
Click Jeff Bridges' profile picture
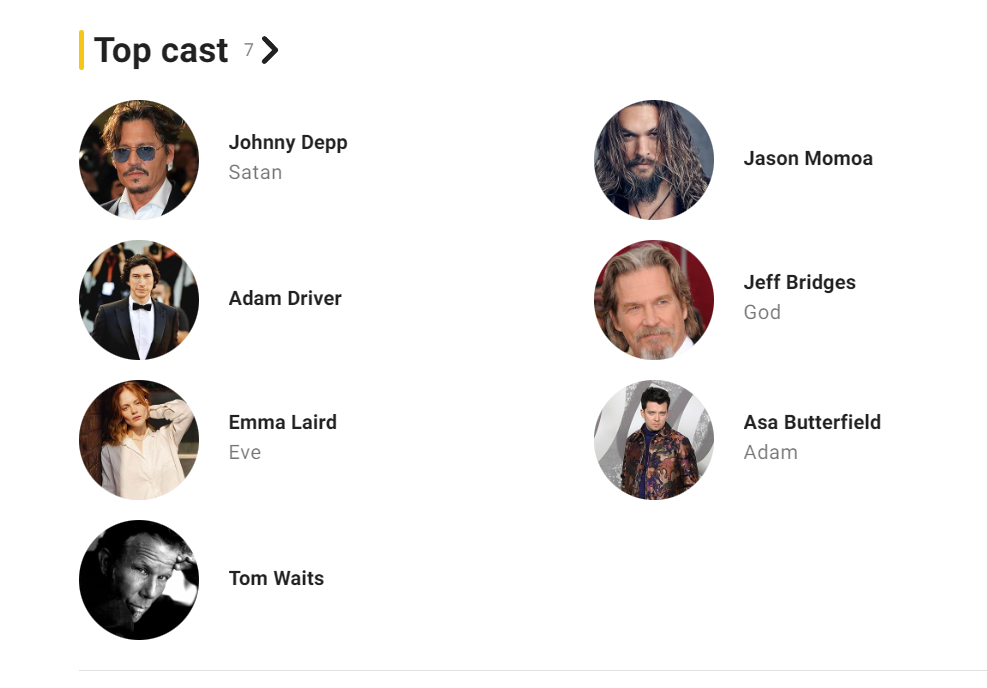point(654,299)
